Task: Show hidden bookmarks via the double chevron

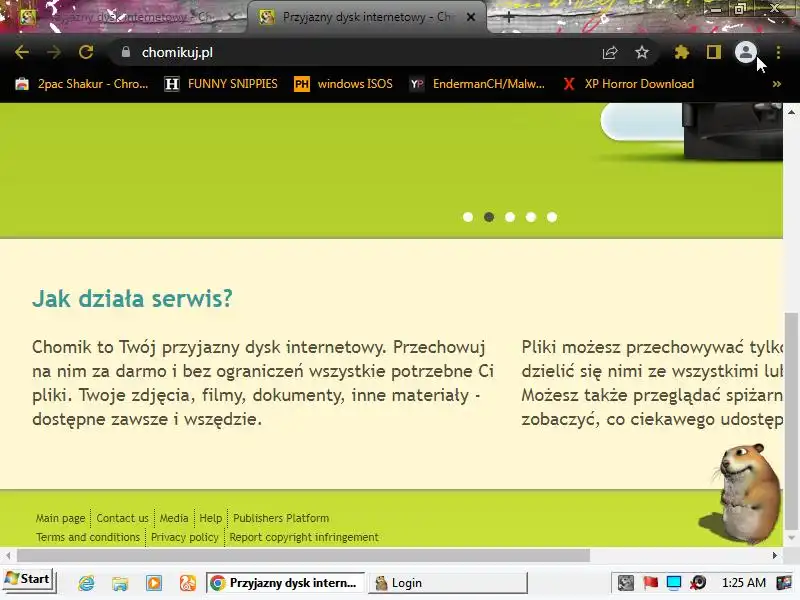Action: 777,84
